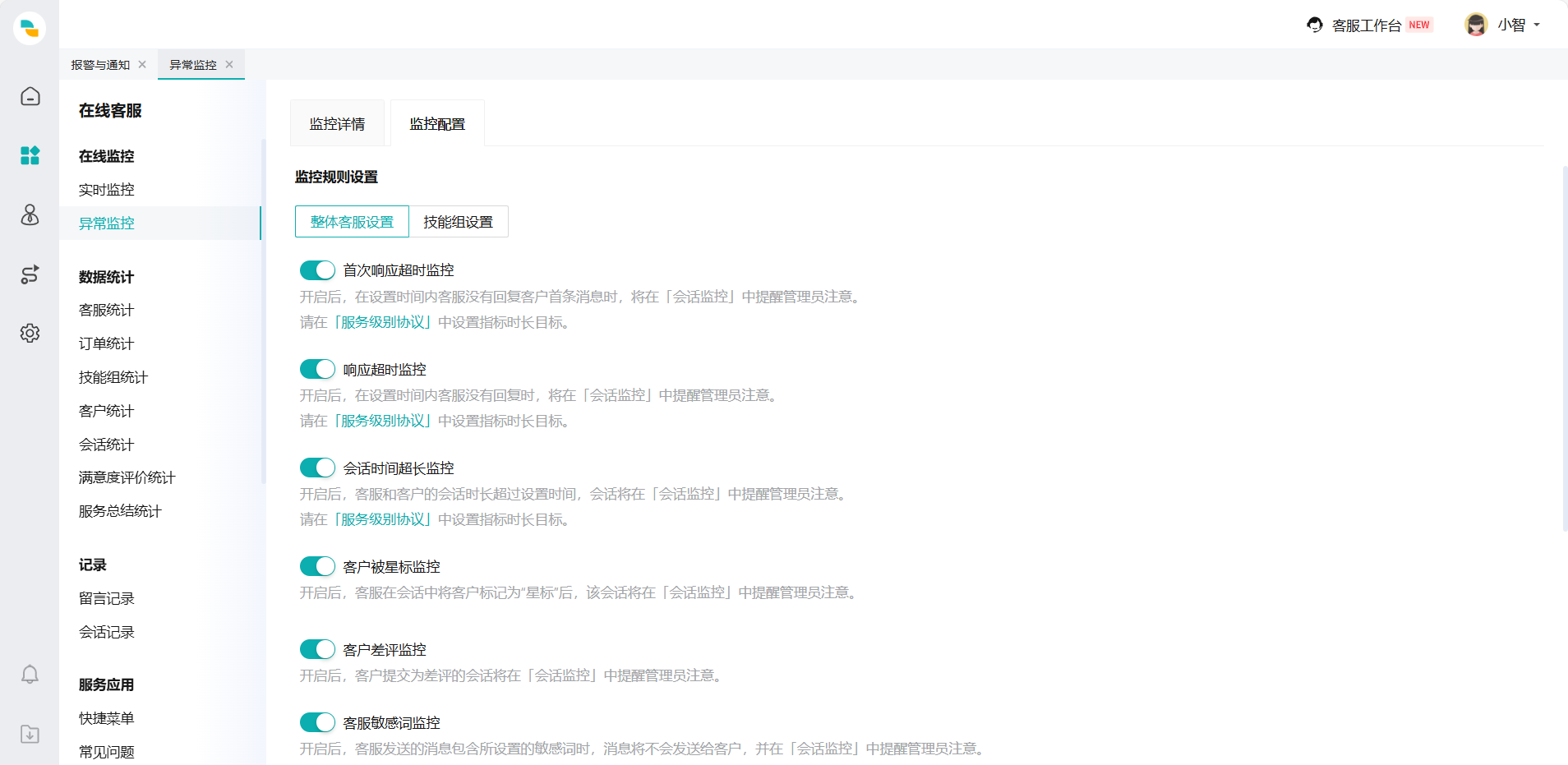
Task: Toggle off 客户被星标监控
Action: (x=316, y=566)
